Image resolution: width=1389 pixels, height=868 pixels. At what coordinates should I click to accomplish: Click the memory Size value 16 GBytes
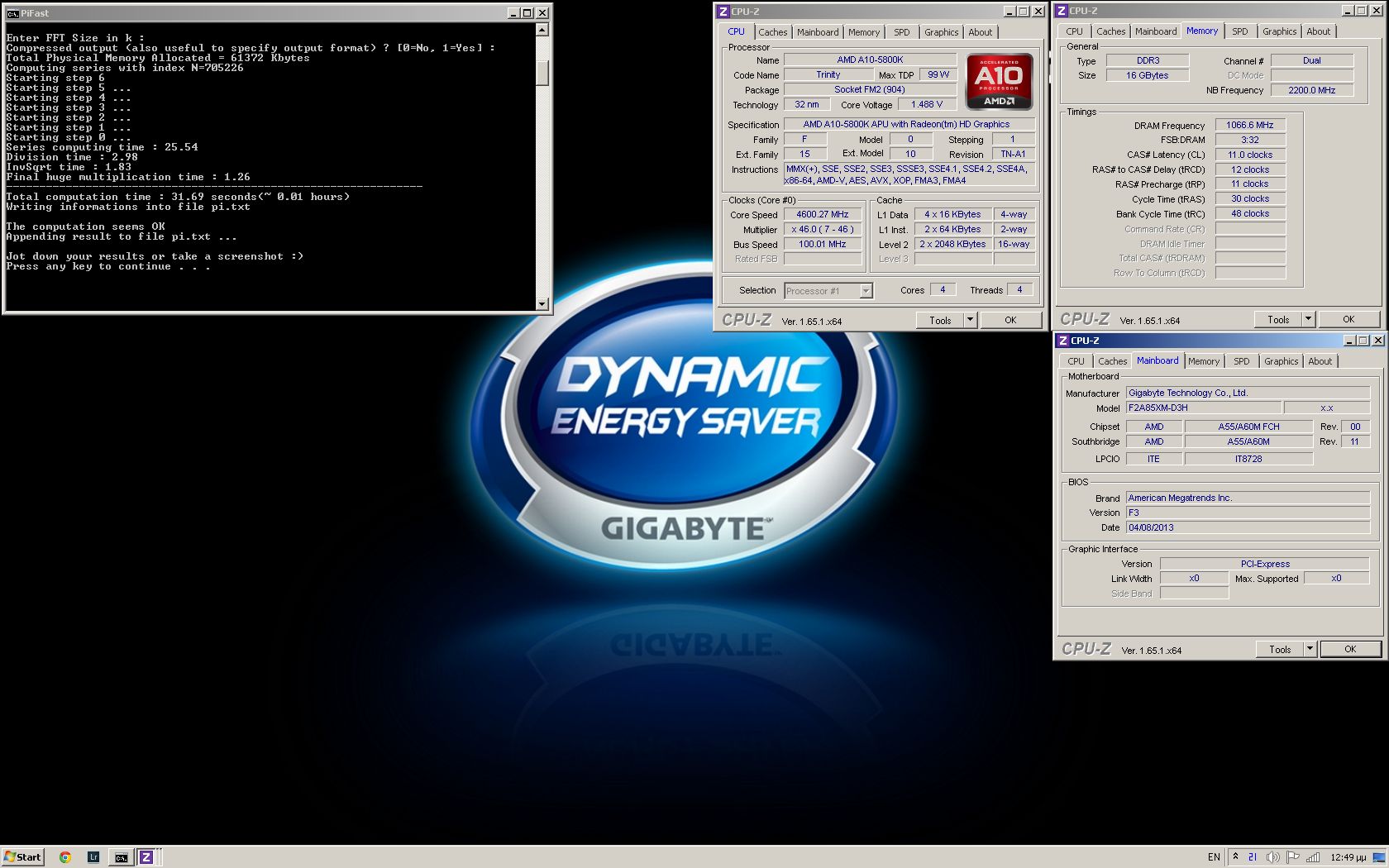(x=1148, y=75)
